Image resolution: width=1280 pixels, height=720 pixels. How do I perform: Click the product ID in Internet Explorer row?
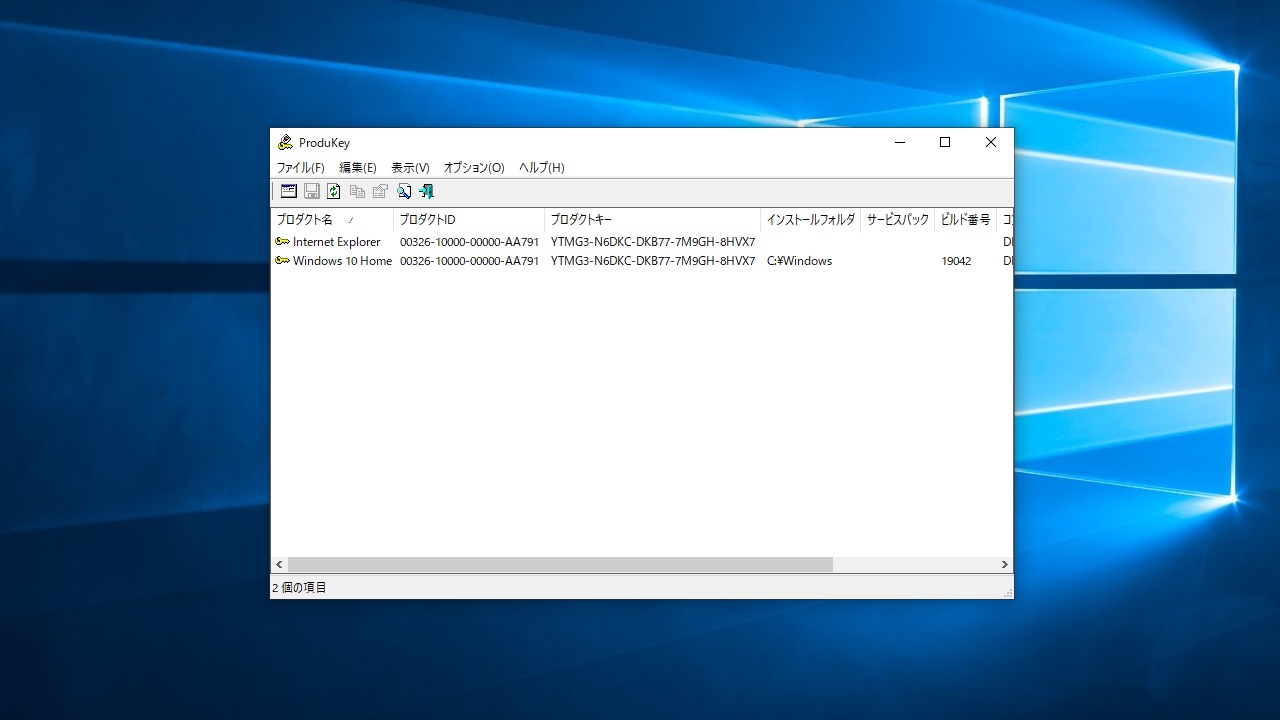pos(469,242)
